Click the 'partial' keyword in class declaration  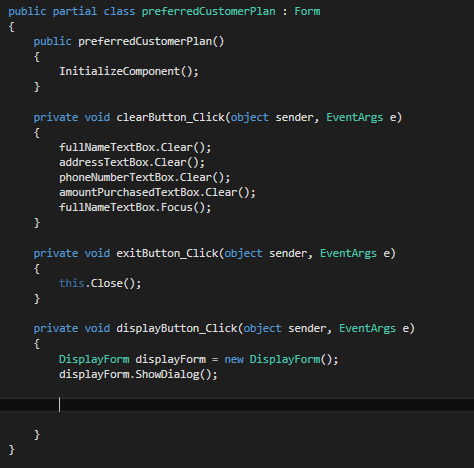(75, 11)
